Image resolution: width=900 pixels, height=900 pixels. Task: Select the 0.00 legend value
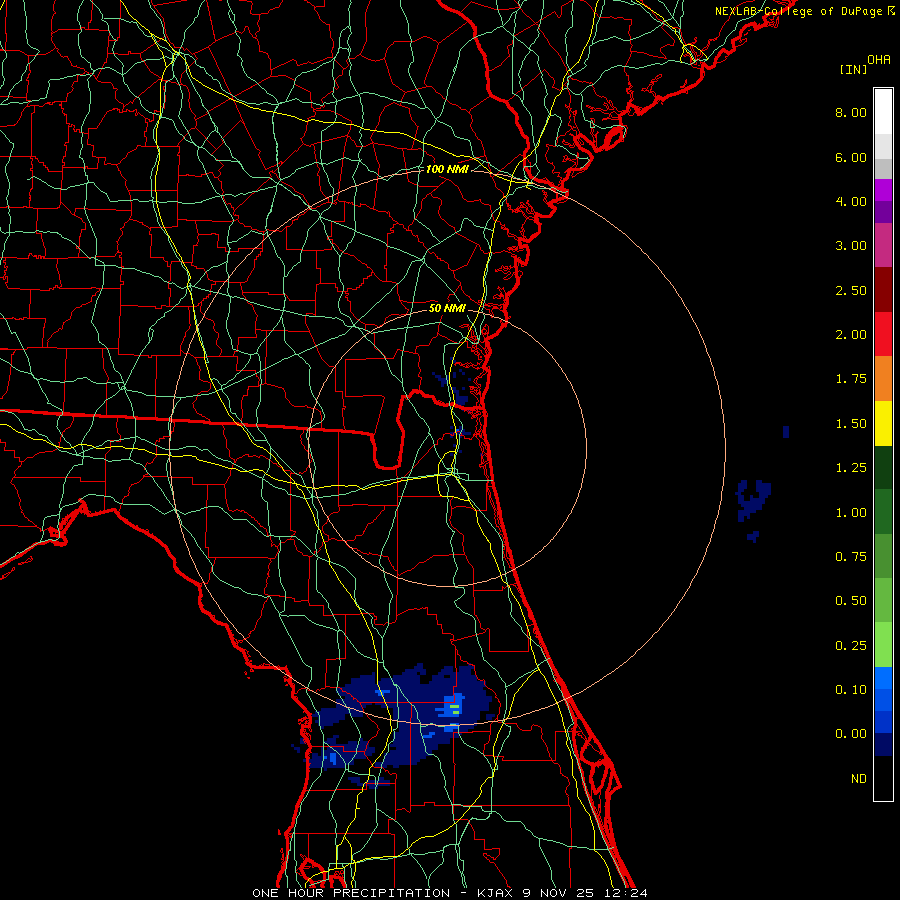pos(851,734)
